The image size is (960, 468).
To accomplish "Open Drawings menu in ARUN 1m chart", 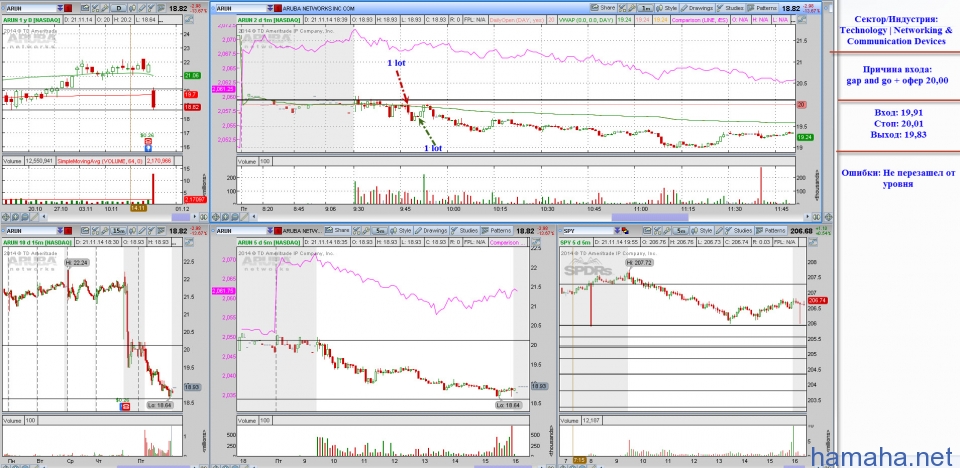I will point(697,7).
